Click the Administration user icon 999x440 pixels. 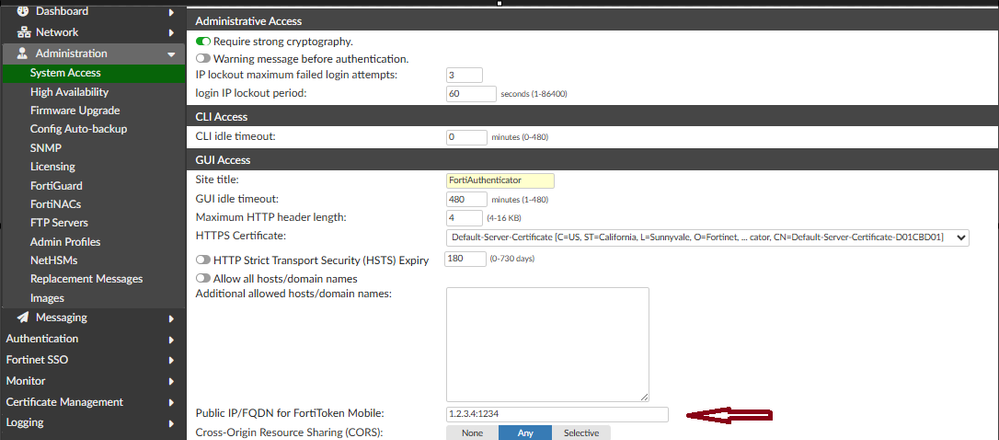22,53
